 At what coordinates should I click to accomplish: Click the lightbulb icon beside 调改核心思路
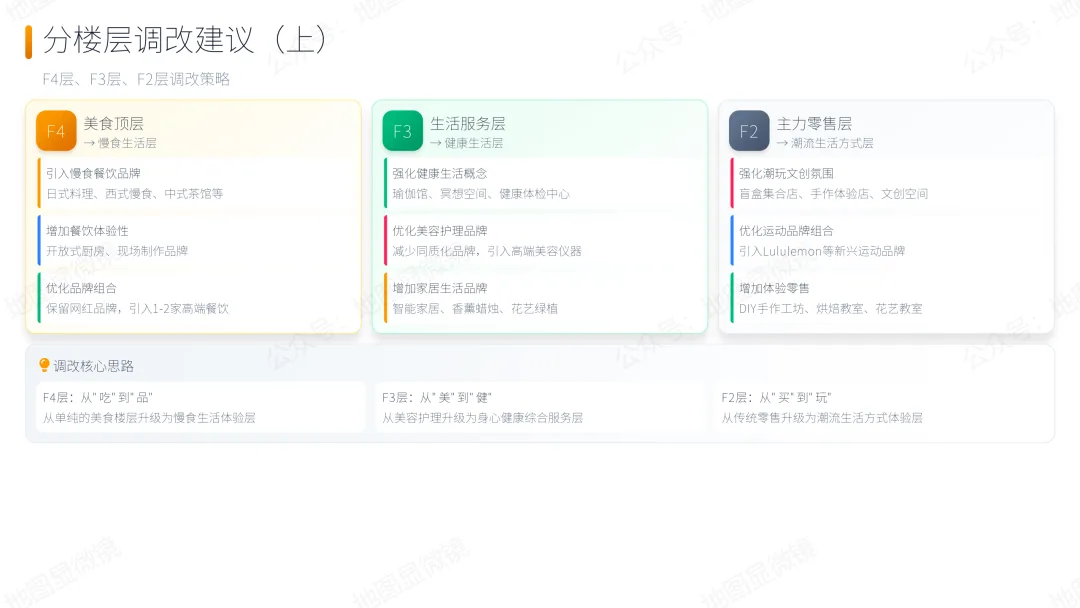[x=44, y=366]
